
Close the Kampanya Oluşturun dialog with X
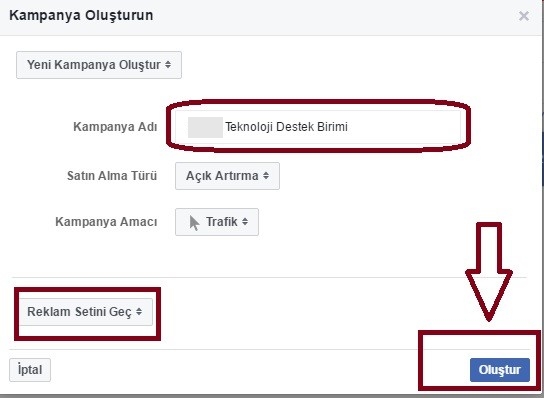coord(524,16)
